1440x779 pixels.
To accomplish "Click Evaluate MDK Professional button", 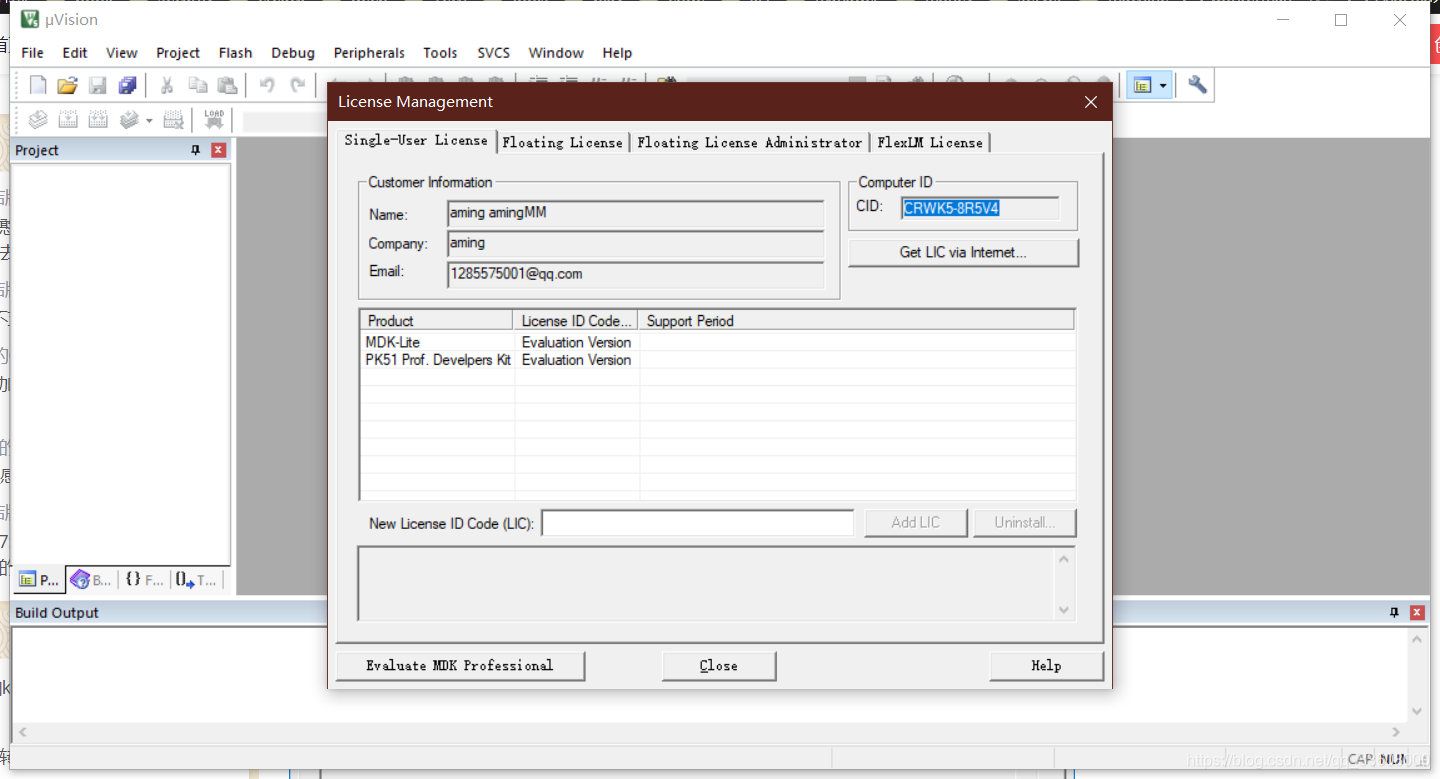I will pos(460,666).
